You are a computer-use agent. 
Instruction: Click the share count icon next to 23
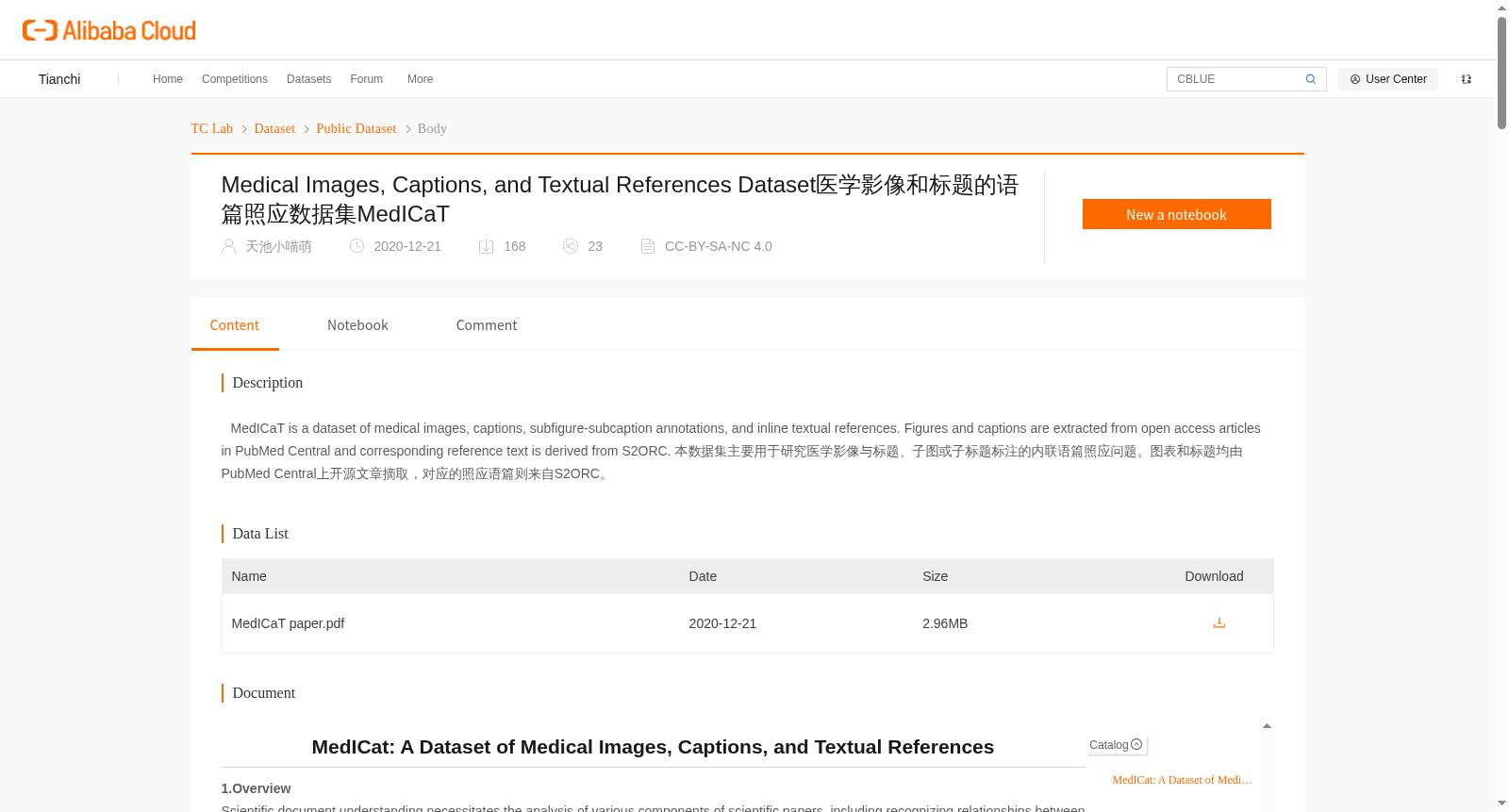click(571, 246)
